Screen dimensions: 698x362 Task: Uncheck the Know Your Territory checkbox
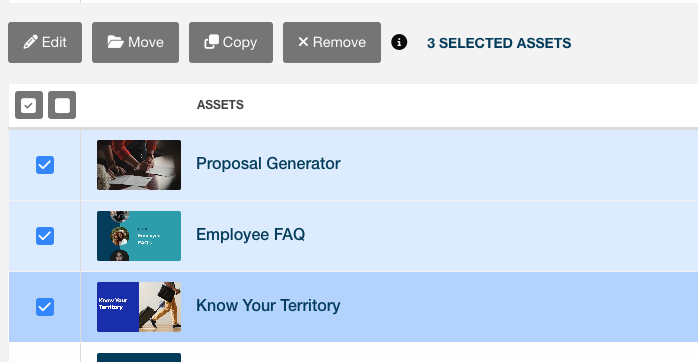pyautogui.click(x=45, y=307)
